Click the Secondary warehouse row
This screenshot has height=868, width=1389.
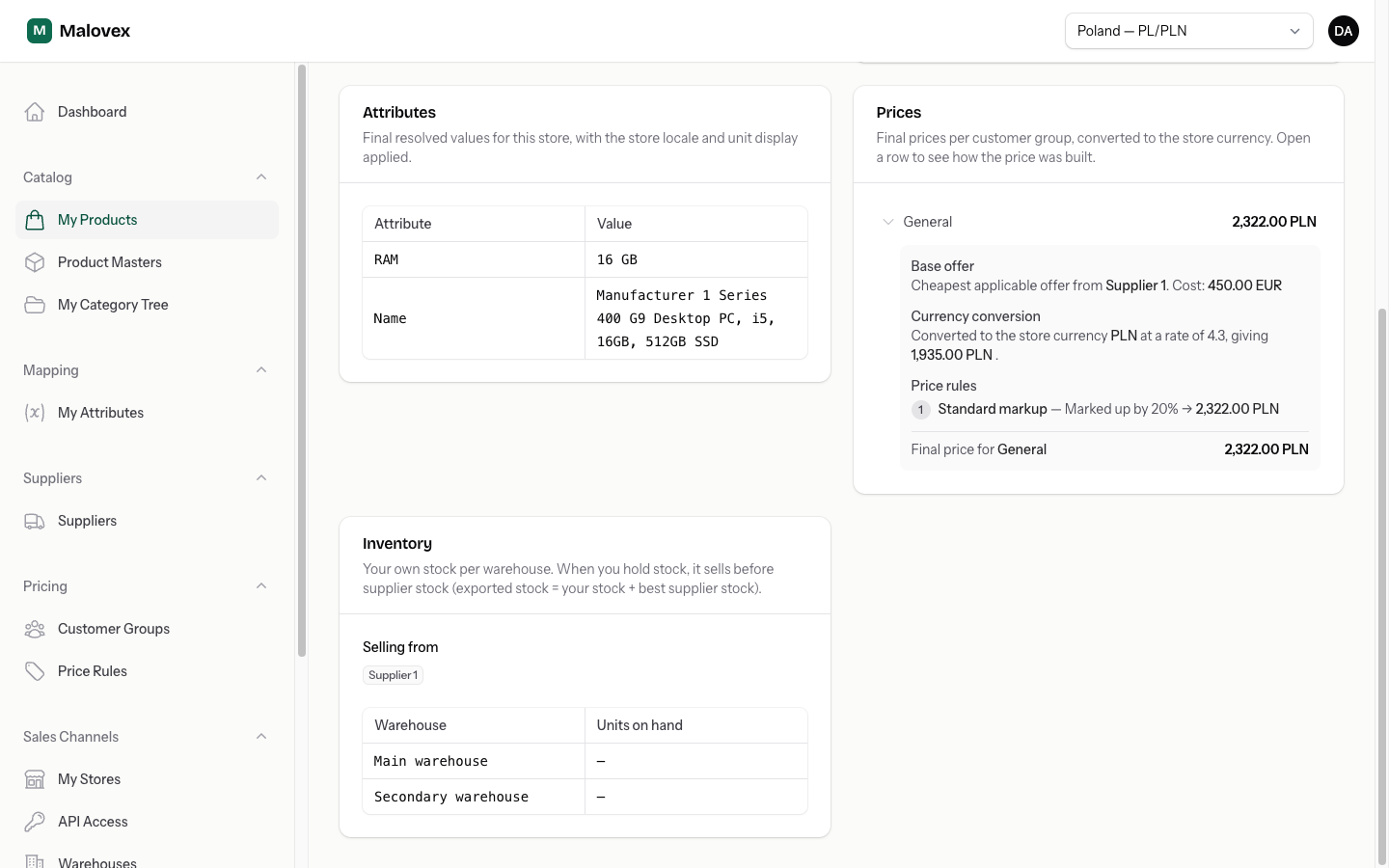click(585, 797)
